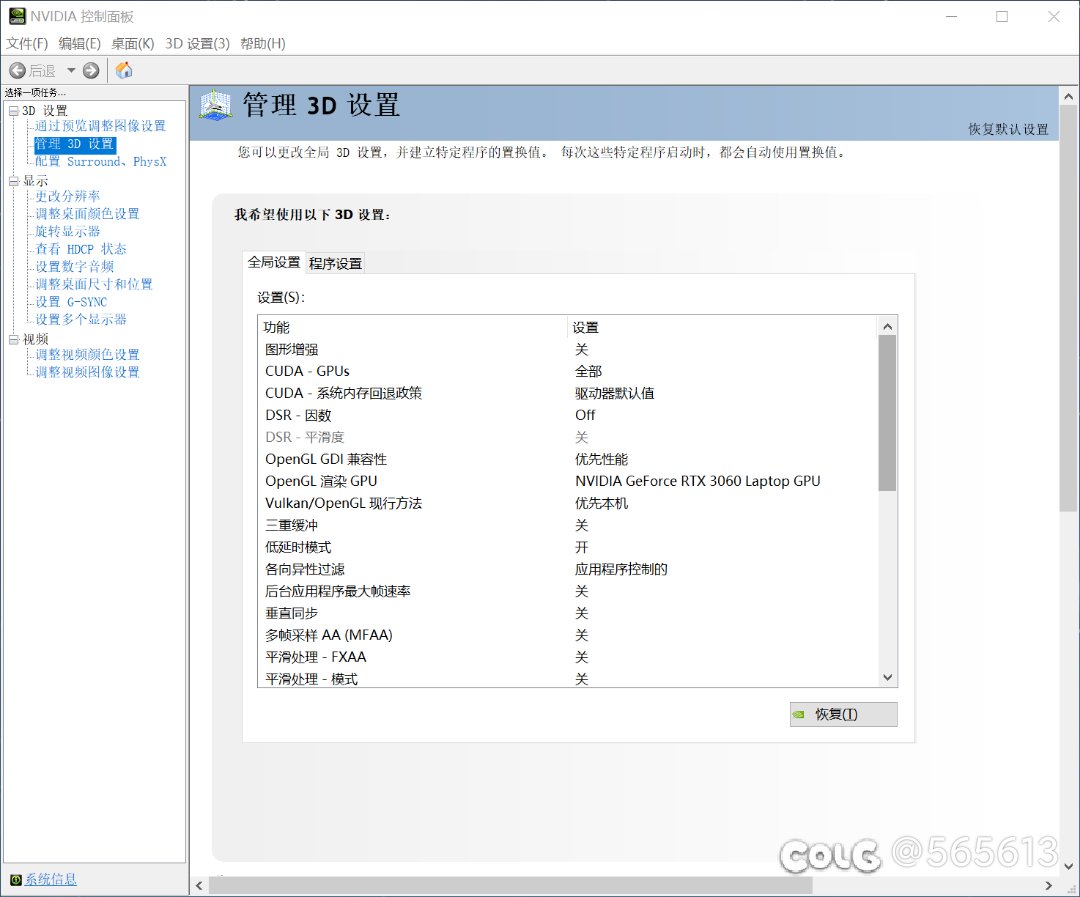Image resolution: width=1080 pixels, height=897 pixels.
Task: Click the 恢复默认设置 link
Action: pos(1008,129)
